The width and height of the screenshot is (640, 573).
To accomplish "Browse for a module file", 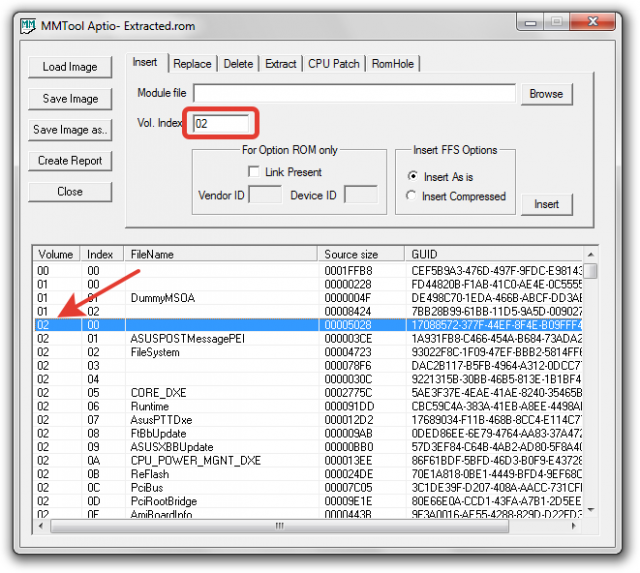I will [x=547, y=94].
